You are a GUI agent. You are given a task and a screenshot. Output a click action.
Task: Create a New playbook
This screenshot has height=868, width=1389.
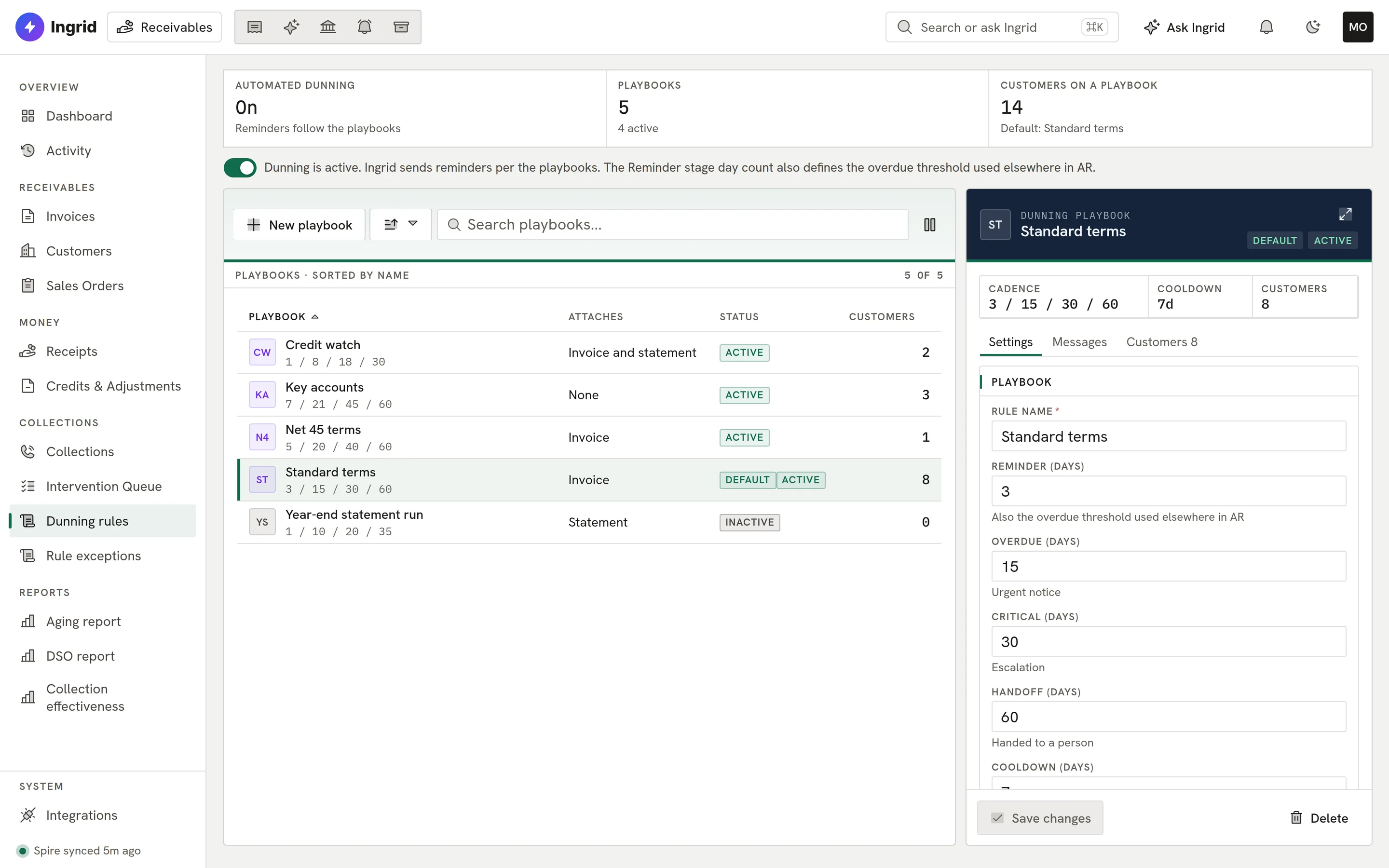click(x=299, y=224)
